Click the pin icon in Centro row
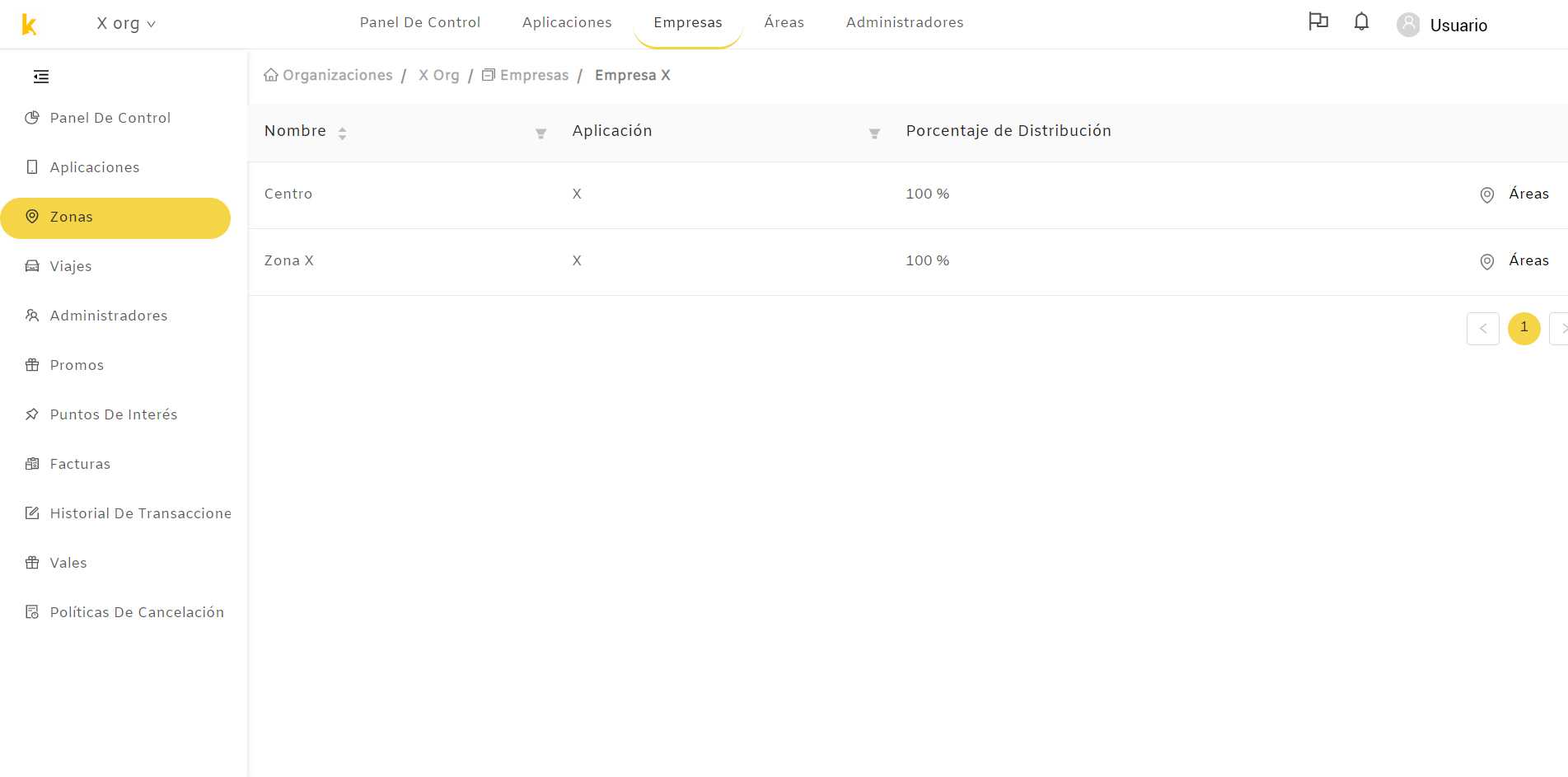This screenshot has height=777, width=1568. pyautogui.click(x=1487, y=195)
